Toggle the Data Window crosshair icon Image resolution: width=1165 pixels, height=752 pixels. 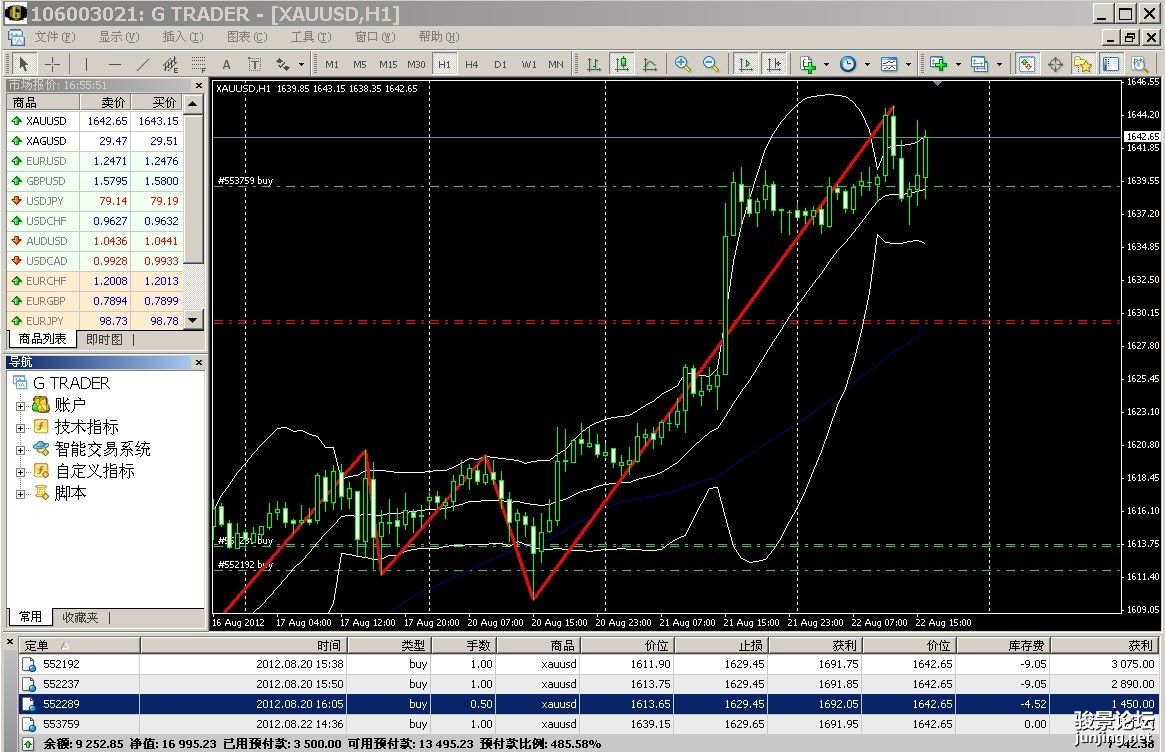click(x=1055, y=65)
